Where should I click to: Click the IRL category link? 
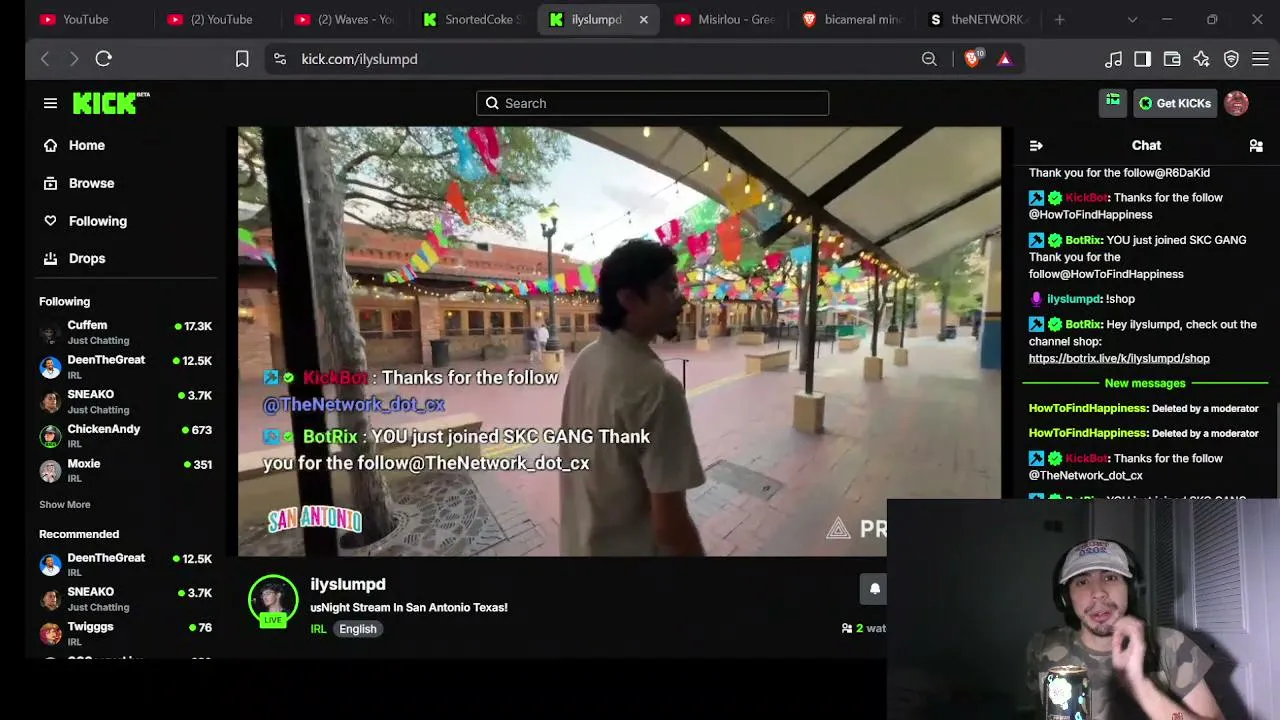[318, 629]
